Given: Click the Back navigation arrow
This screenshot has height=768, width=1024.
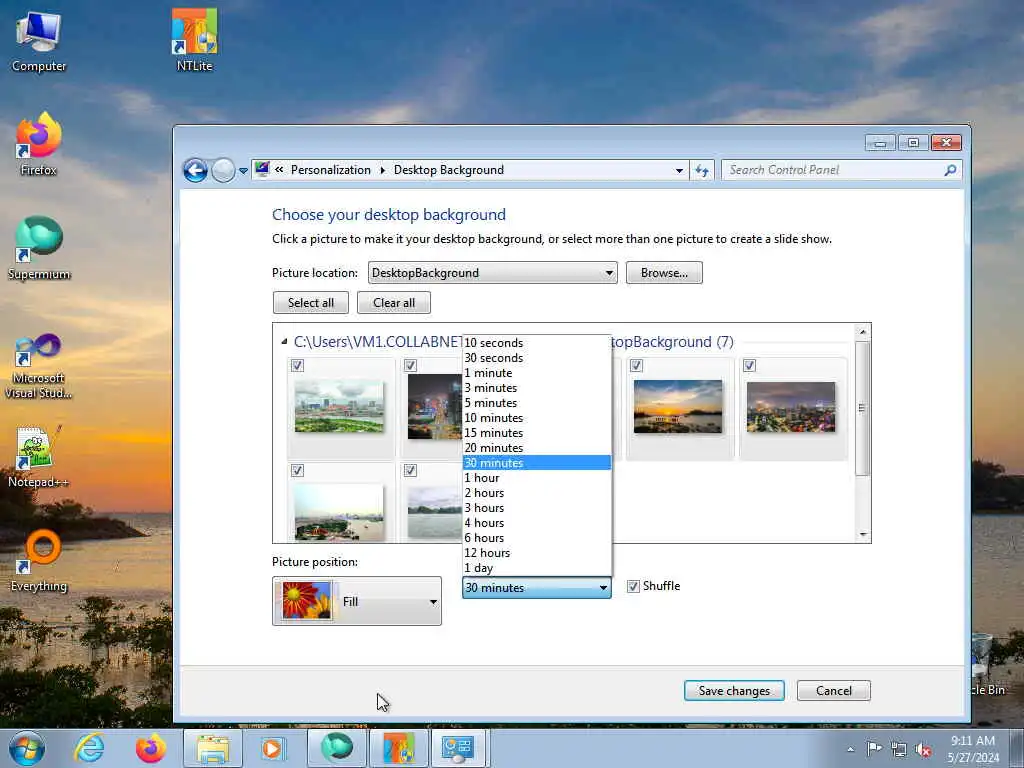Looking at the screenshot, I should click(195, 170).
